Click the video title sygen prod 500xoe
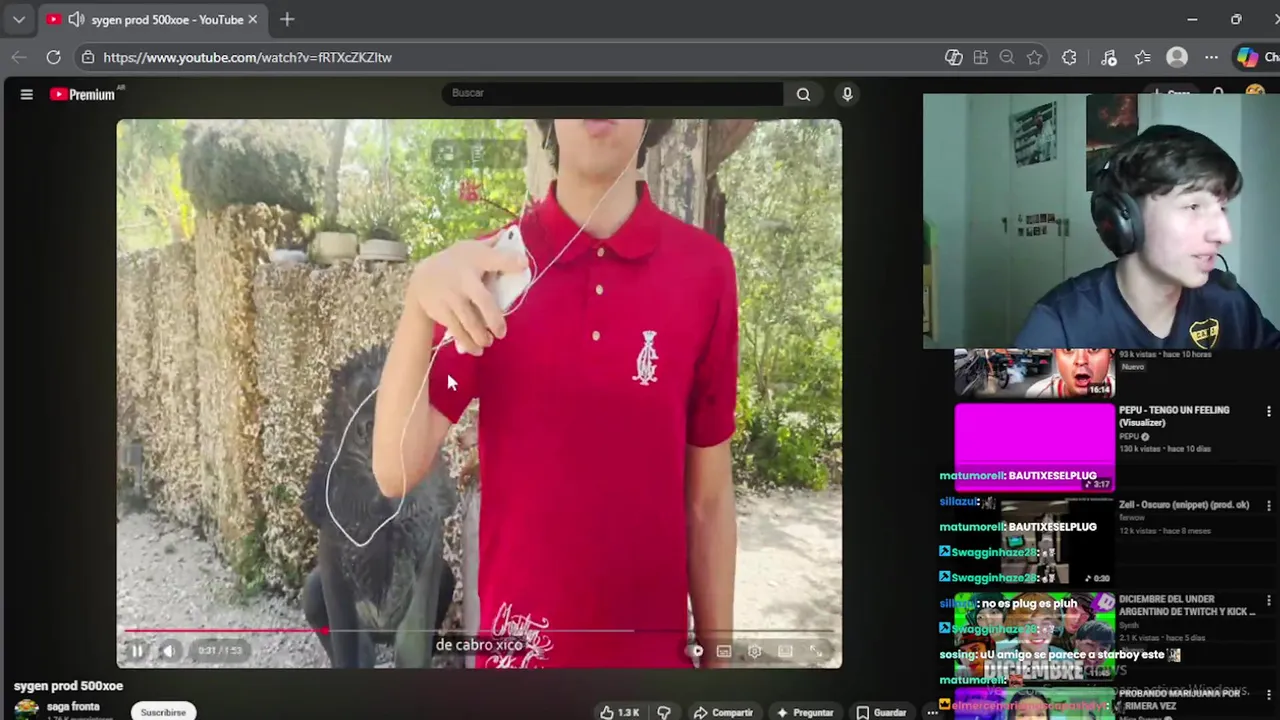This screenshot has height=720, width=1280. tap(68, 686)
